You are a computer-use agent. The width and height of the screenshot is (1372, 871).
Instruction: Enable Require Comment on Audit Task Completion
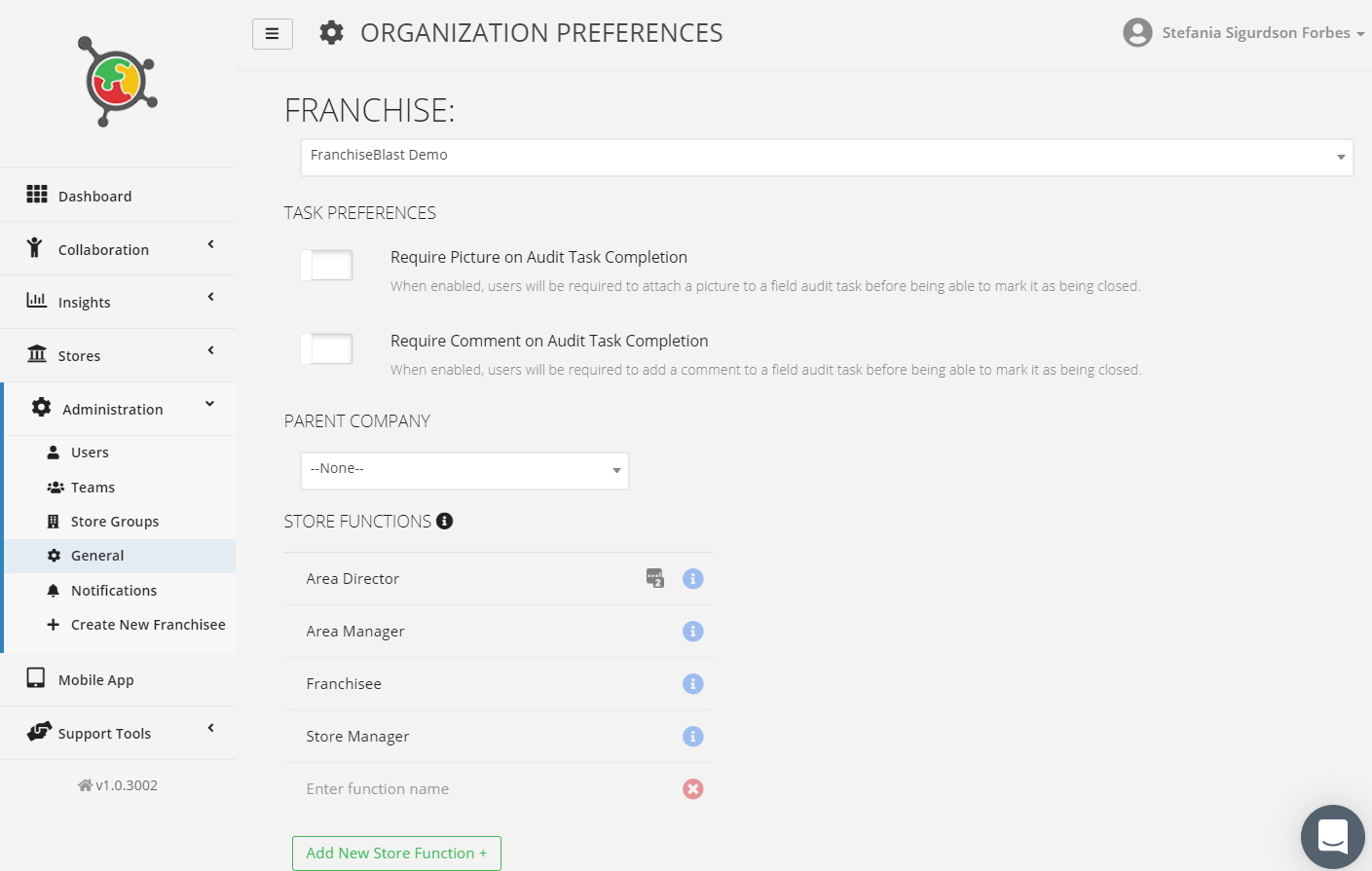pos(327,348)
